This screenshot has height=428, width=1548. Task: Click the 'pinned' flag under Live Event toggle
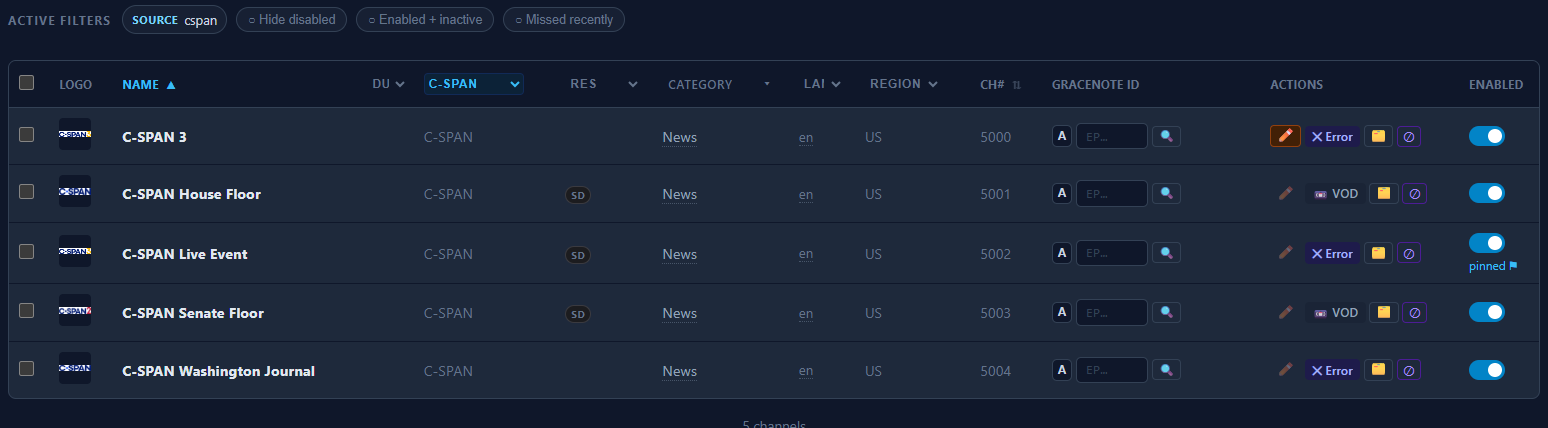[x=1493, y=266]
